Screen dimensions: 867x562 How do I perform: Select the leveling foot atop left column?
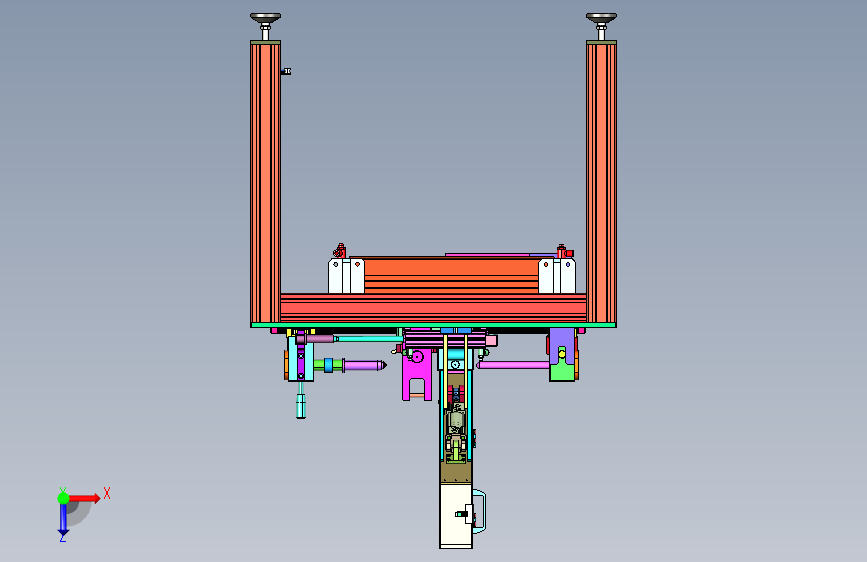coord(265,27)
